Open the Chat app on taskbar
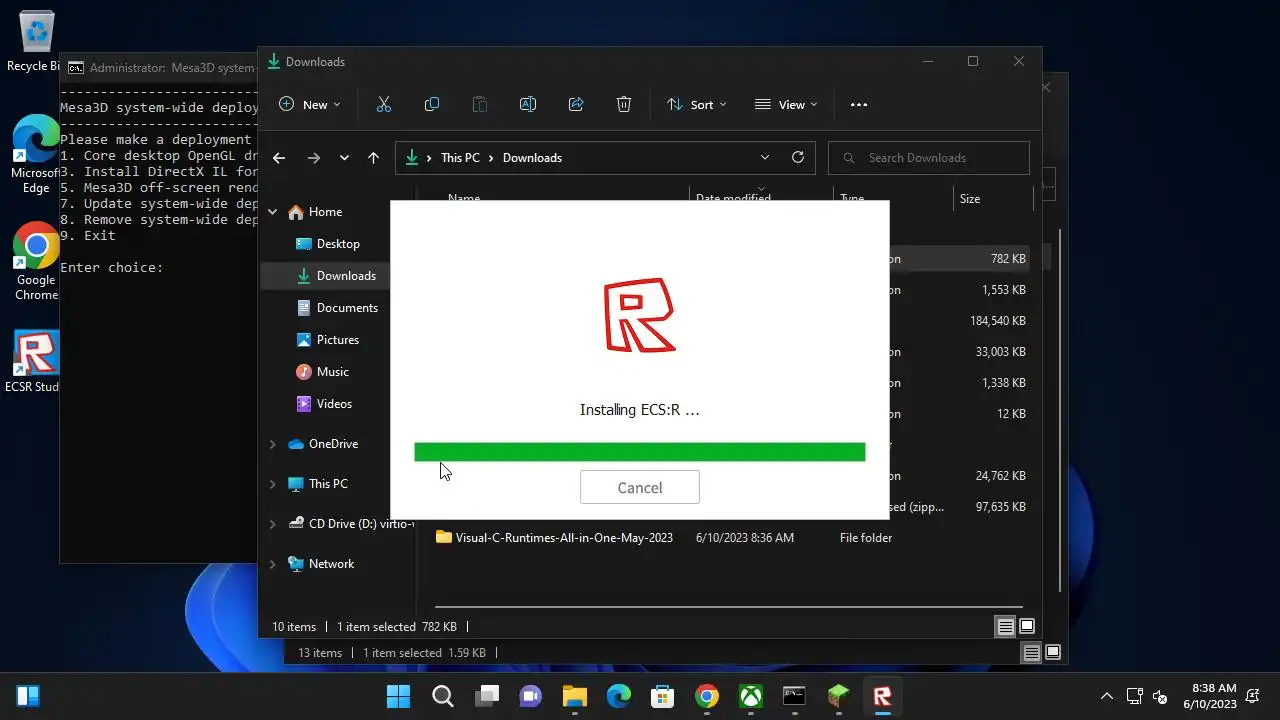 pyautogui.click(x=530, y=696)
